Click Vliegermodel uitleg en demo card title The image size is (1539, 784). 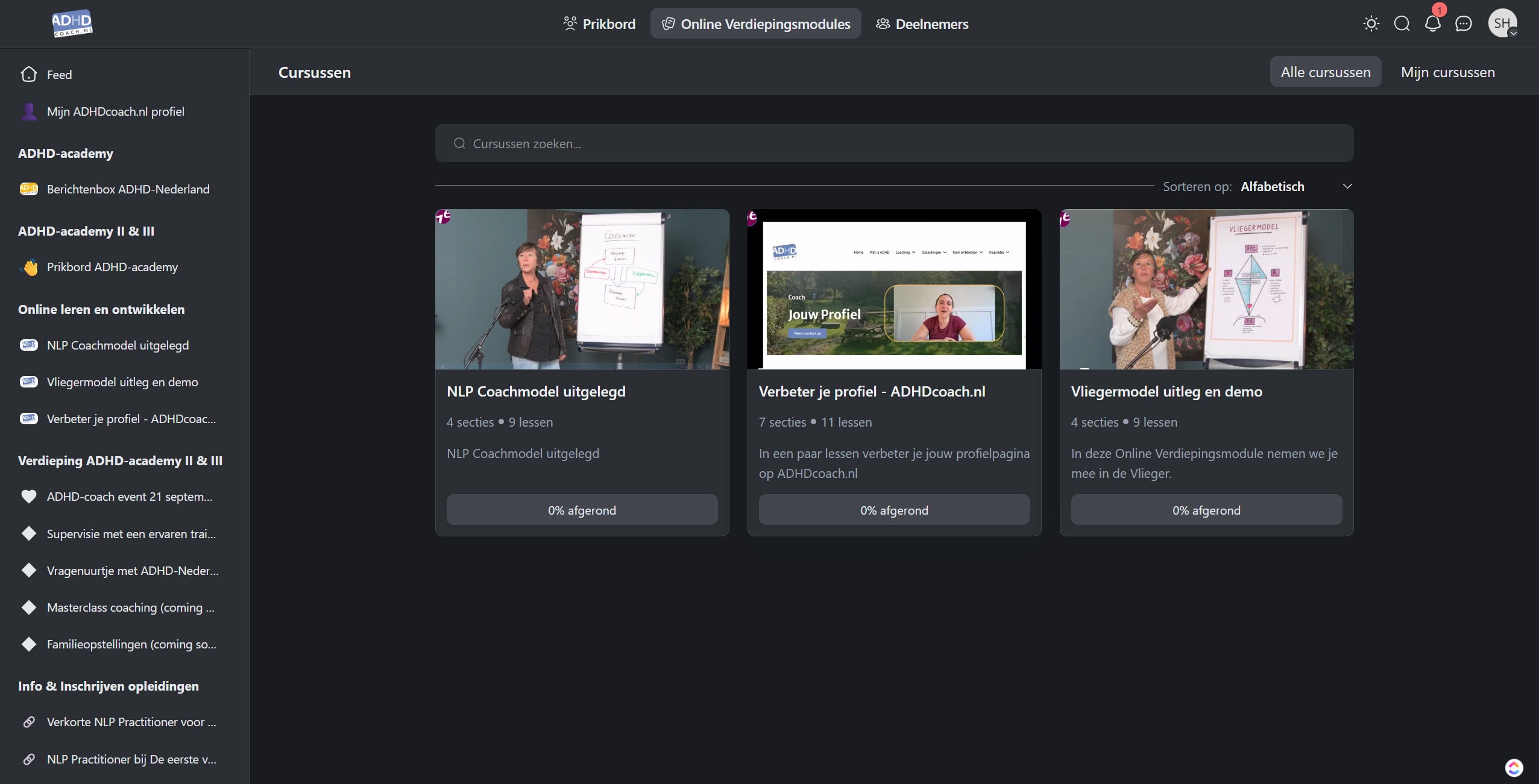pos(1166,392)
